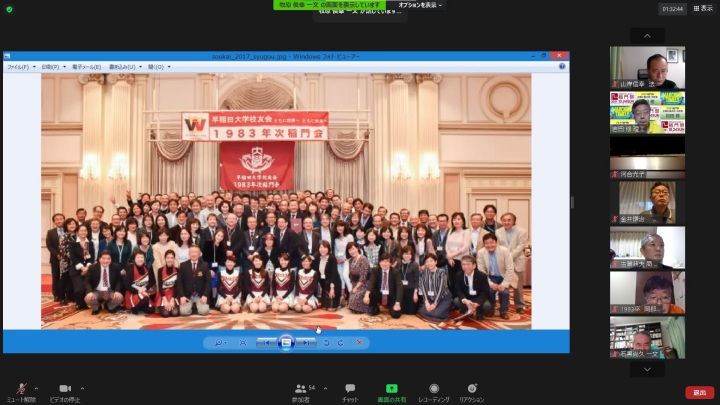720x405 pixels.
Task: Select the fifth participant thumbnail with headband
Action: [647, 248]
